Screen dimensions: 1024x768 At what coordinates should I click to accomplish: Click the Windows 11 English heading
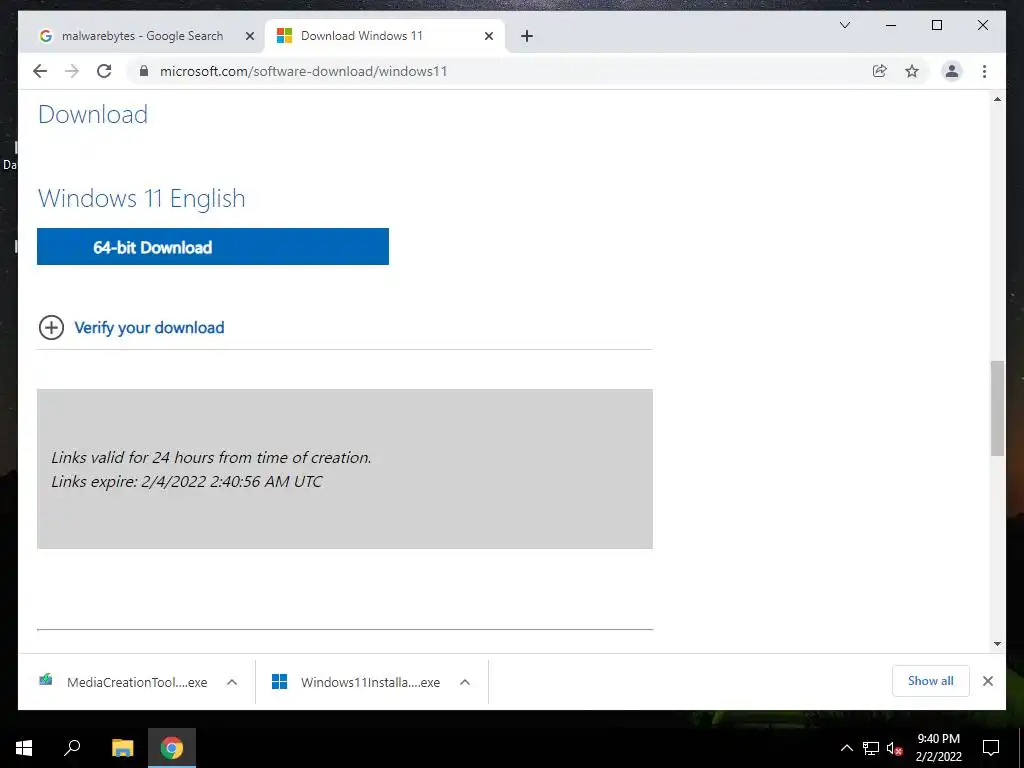coord(142,199)
